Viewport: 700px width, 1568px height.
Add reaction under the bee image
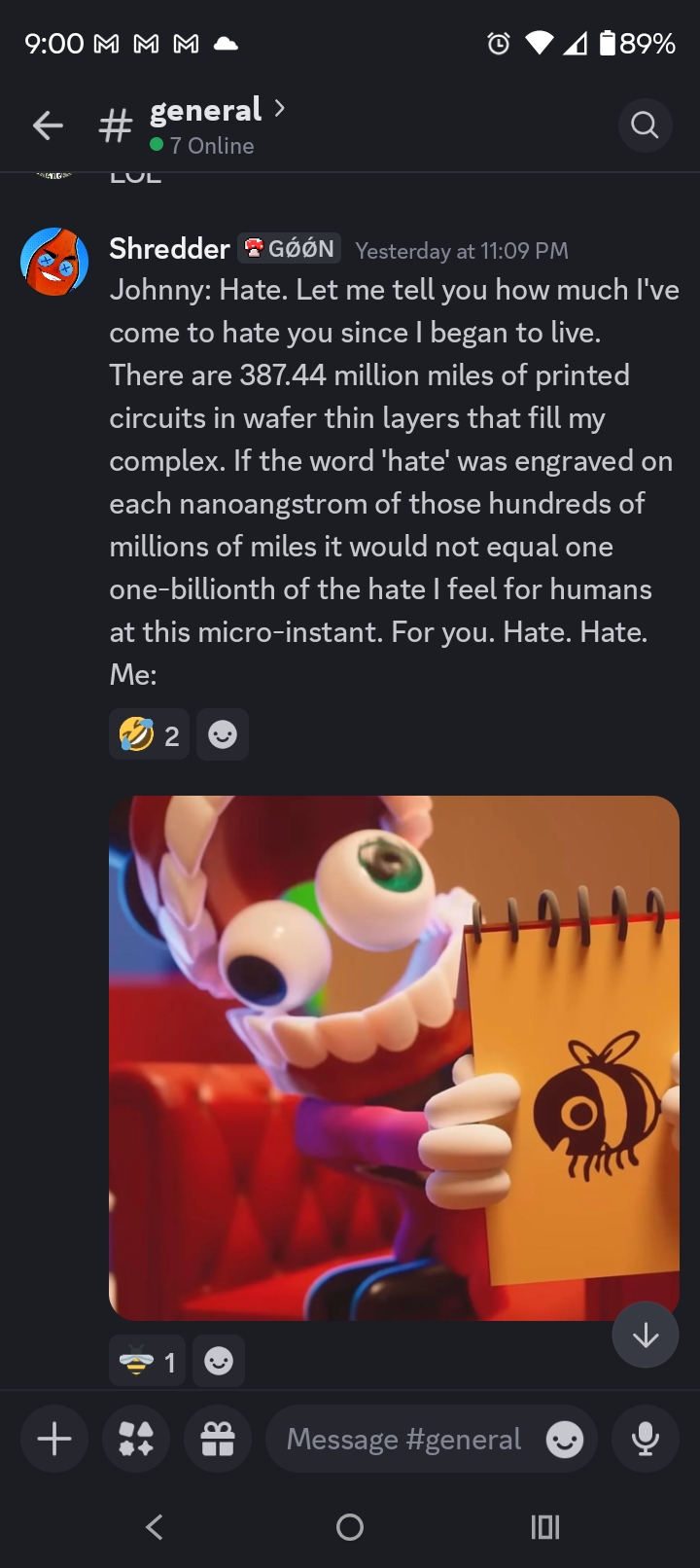click(x=219, y=1361)
